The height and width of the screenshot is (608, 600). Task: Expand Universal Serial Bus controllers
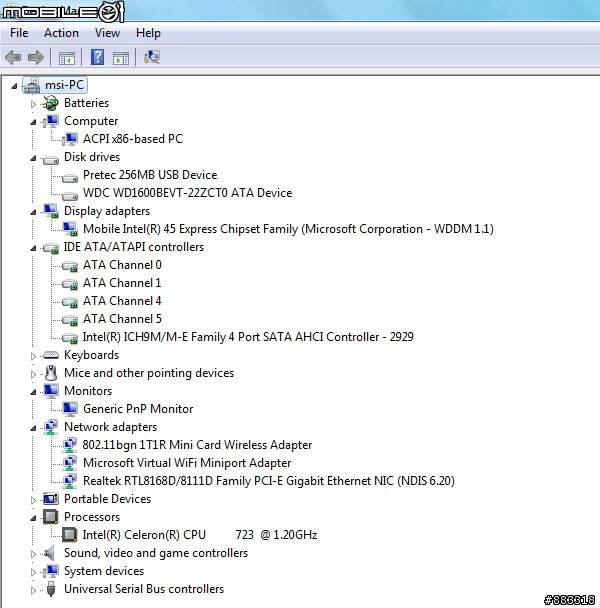coord(33,590)
